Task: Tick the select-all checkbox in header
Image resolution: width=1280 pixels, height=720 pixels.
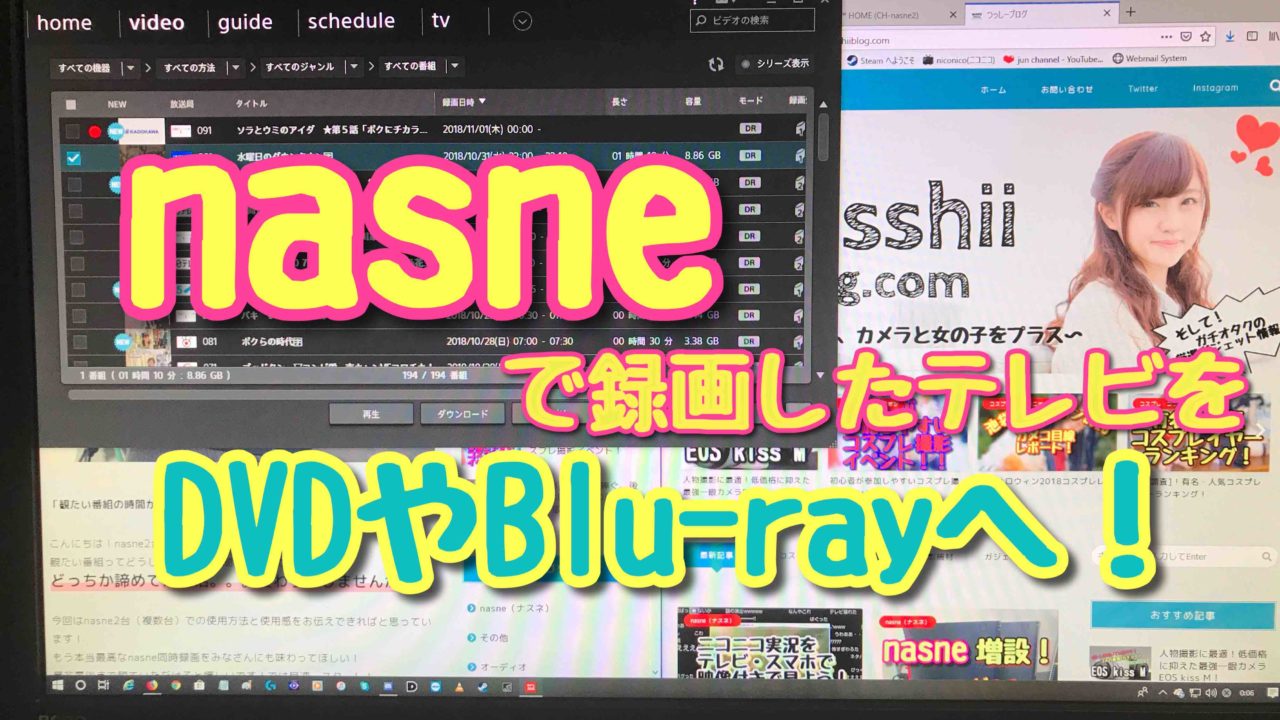Action: 71,103
